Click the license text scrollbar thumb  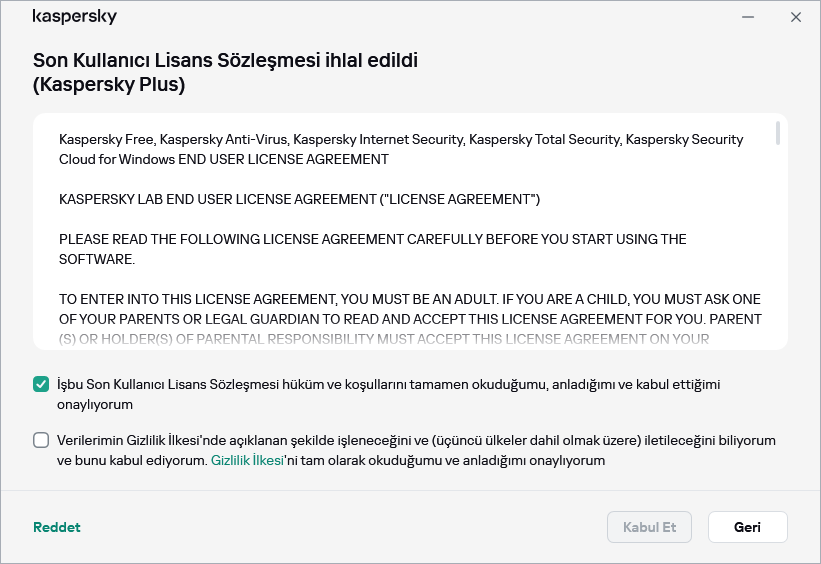tap(778, 133)
